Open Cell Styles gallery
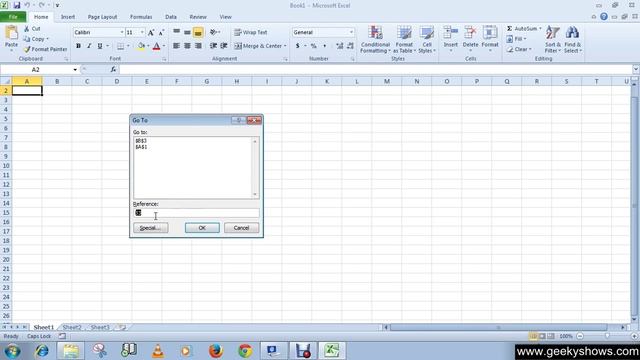Viewport: 640px width, 360px height. pyautogui.click(x=427, y=39)
